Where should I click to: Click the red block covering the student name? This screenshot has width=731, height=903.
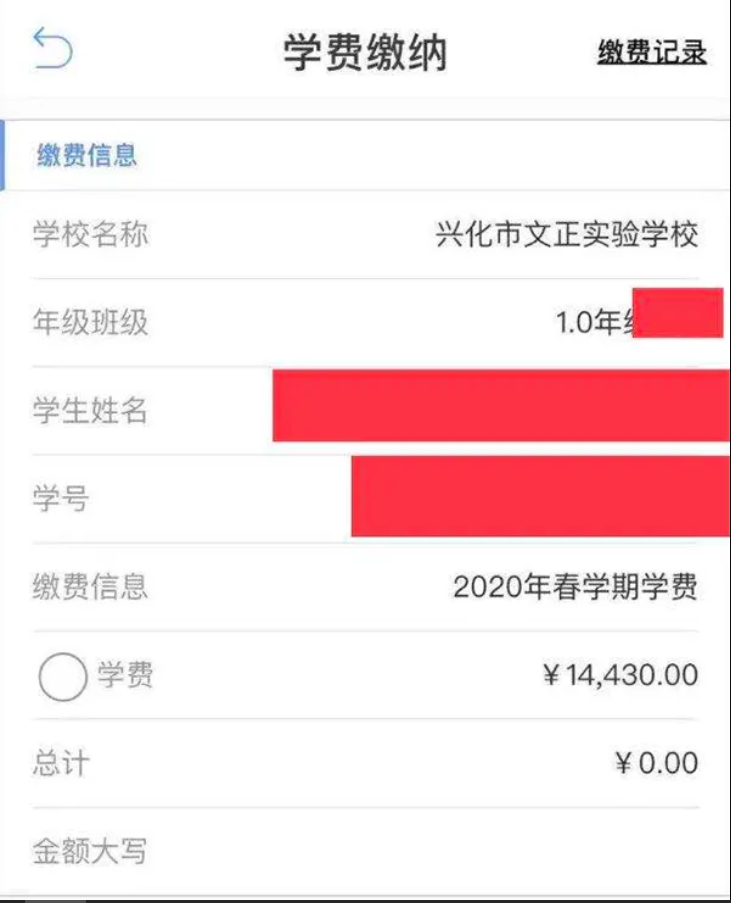pyautogui.click(x=500, y=405)
